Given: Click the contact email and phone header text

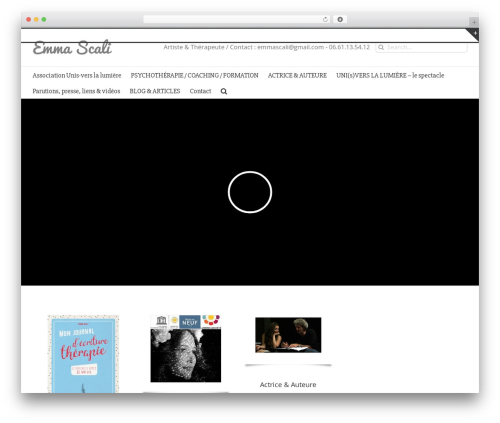Looking at the screenshot, I should coord(266,47).
